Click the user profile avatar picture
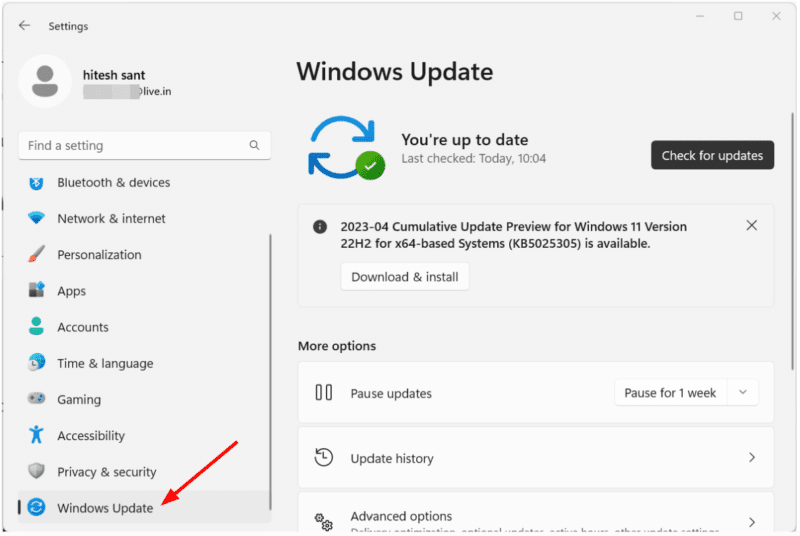The image size is (800, 536). click(45, 81)
